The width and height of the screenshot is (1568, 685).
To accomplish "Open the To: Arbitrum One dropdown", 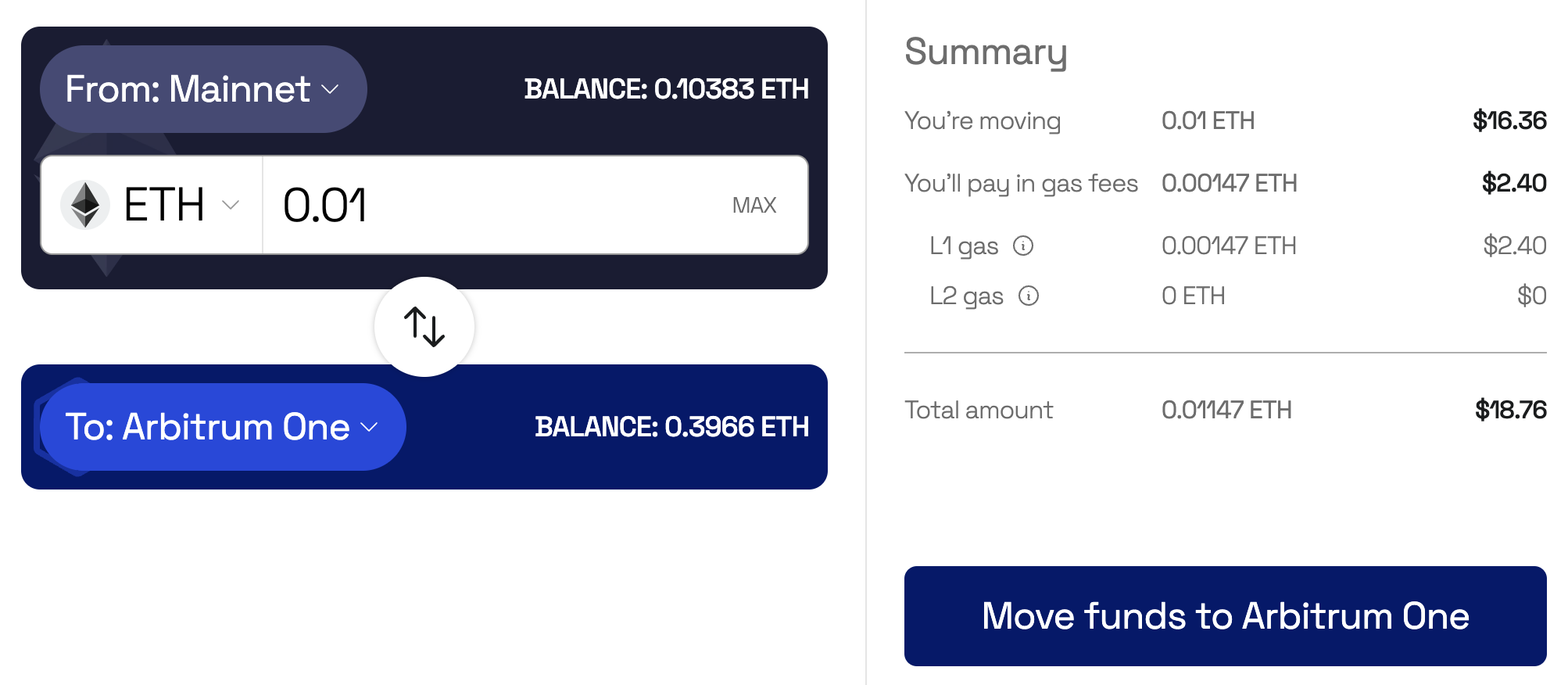I will 223,427.
